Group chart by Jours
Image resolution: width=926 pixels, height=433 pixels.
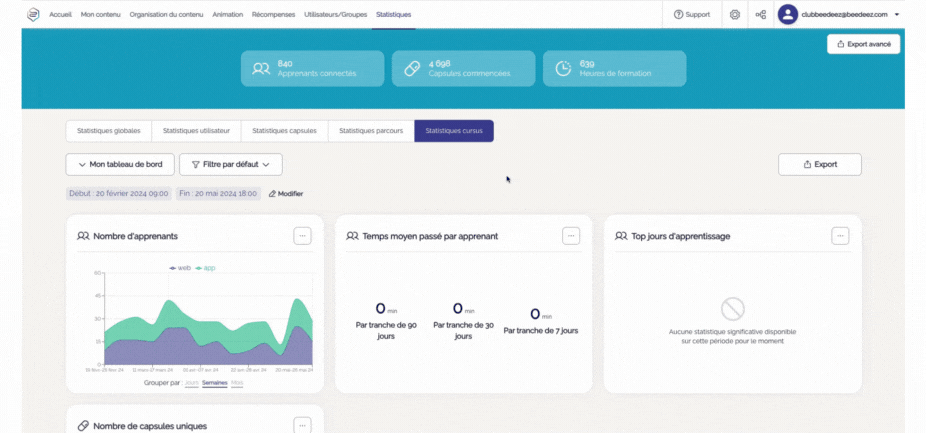pos(191,383)
